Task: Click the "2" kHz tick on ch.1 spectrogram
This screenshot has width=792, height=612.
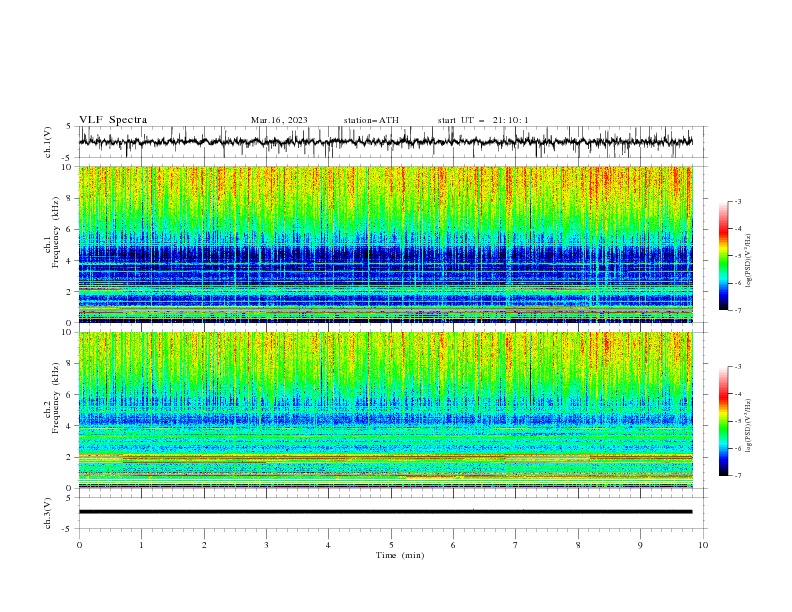Action: [x=69, y=292]
